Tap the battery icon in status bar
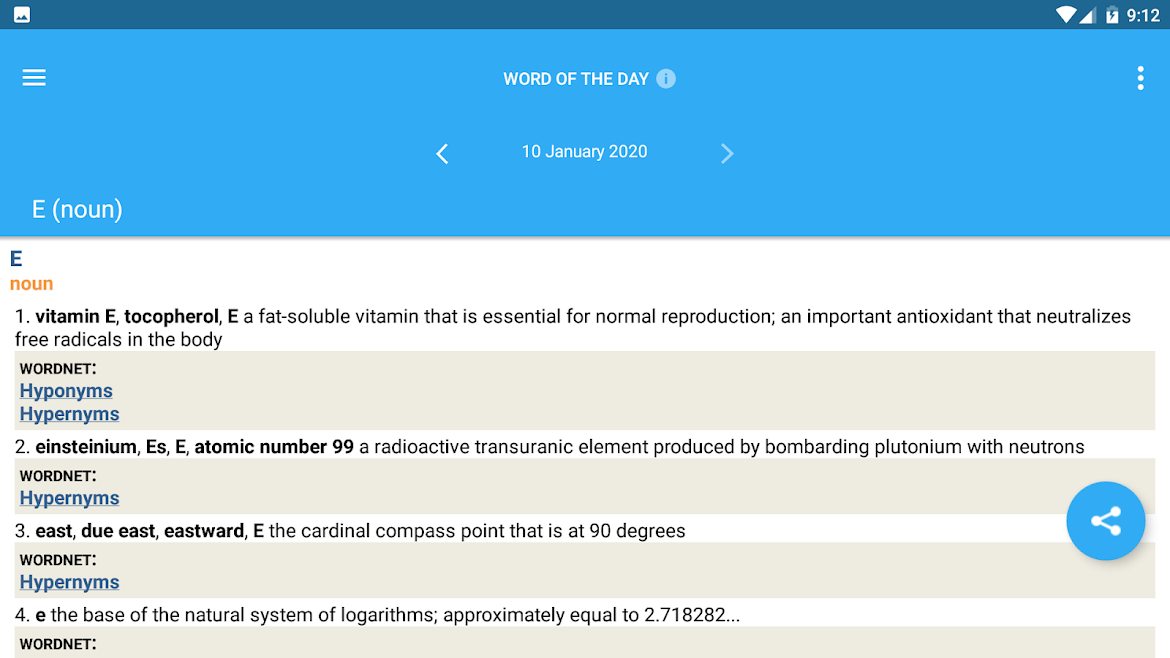Screen dimensions: 1170x658 tap(1112, 15)
